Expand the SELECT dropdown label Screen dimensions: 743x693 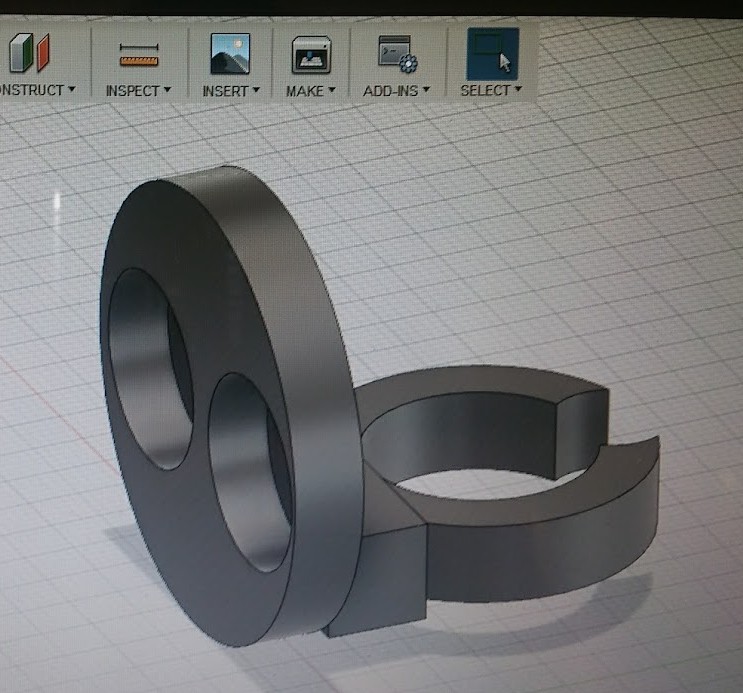coord(492,90)
